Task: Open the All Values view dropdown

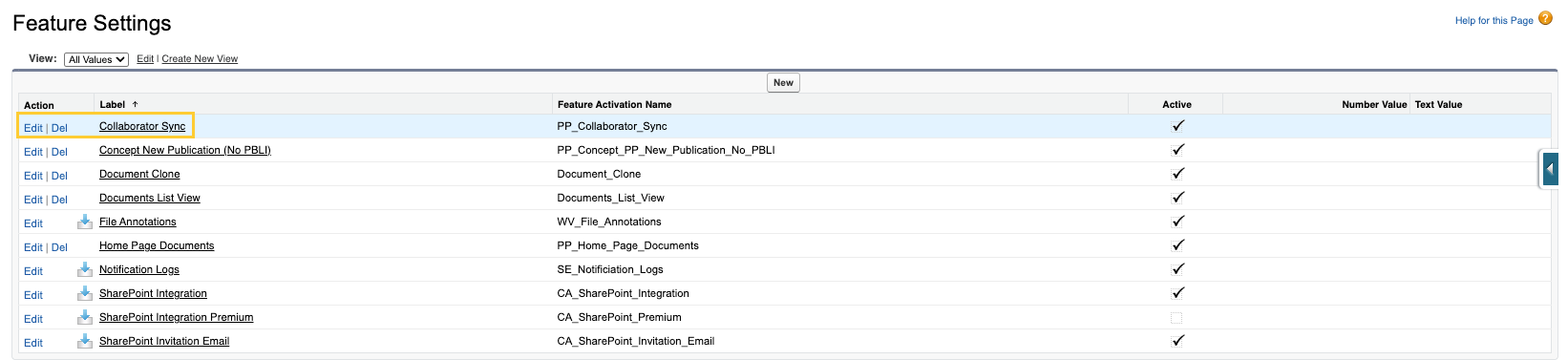Action: tap(96, 59)
